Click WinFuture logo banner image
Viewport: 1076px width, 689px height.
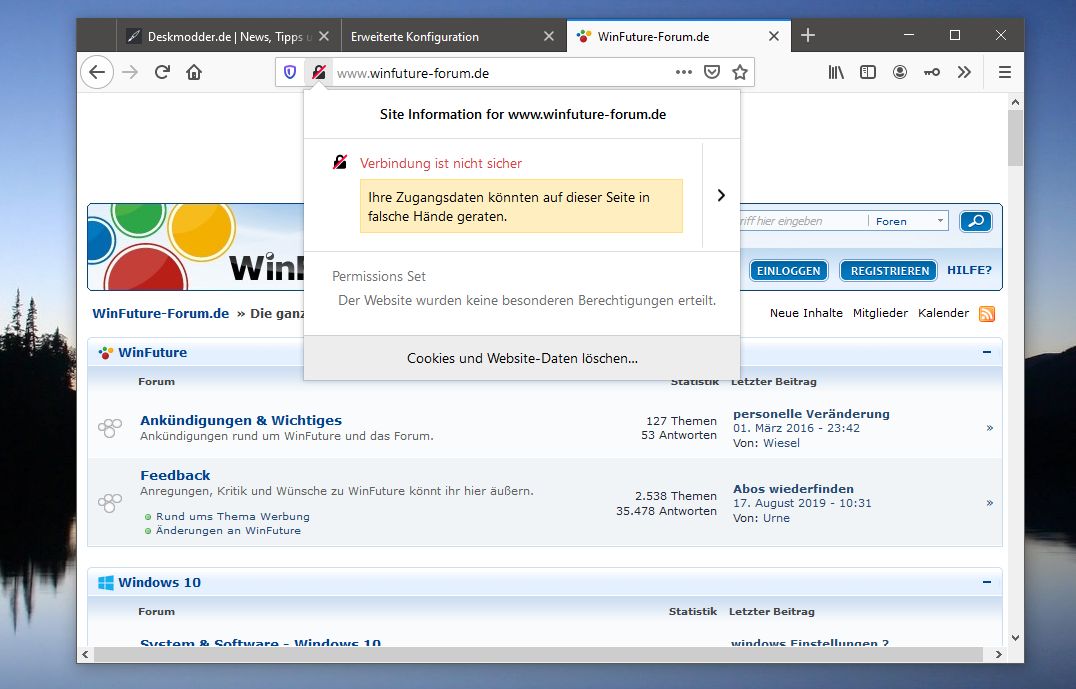196,247
